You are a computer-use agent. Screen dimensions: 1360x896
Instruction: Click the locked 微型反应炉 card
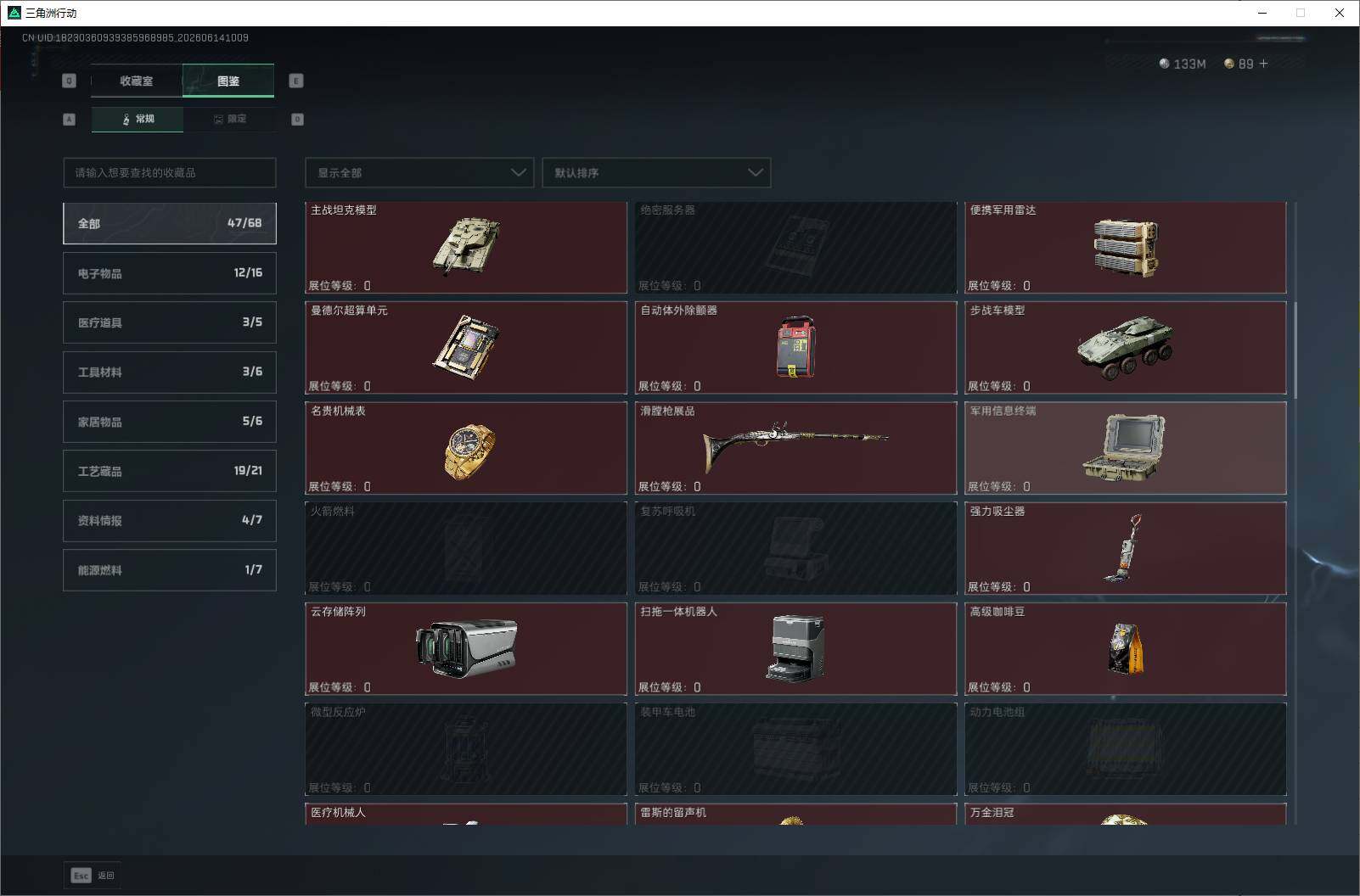pos(466,749)
